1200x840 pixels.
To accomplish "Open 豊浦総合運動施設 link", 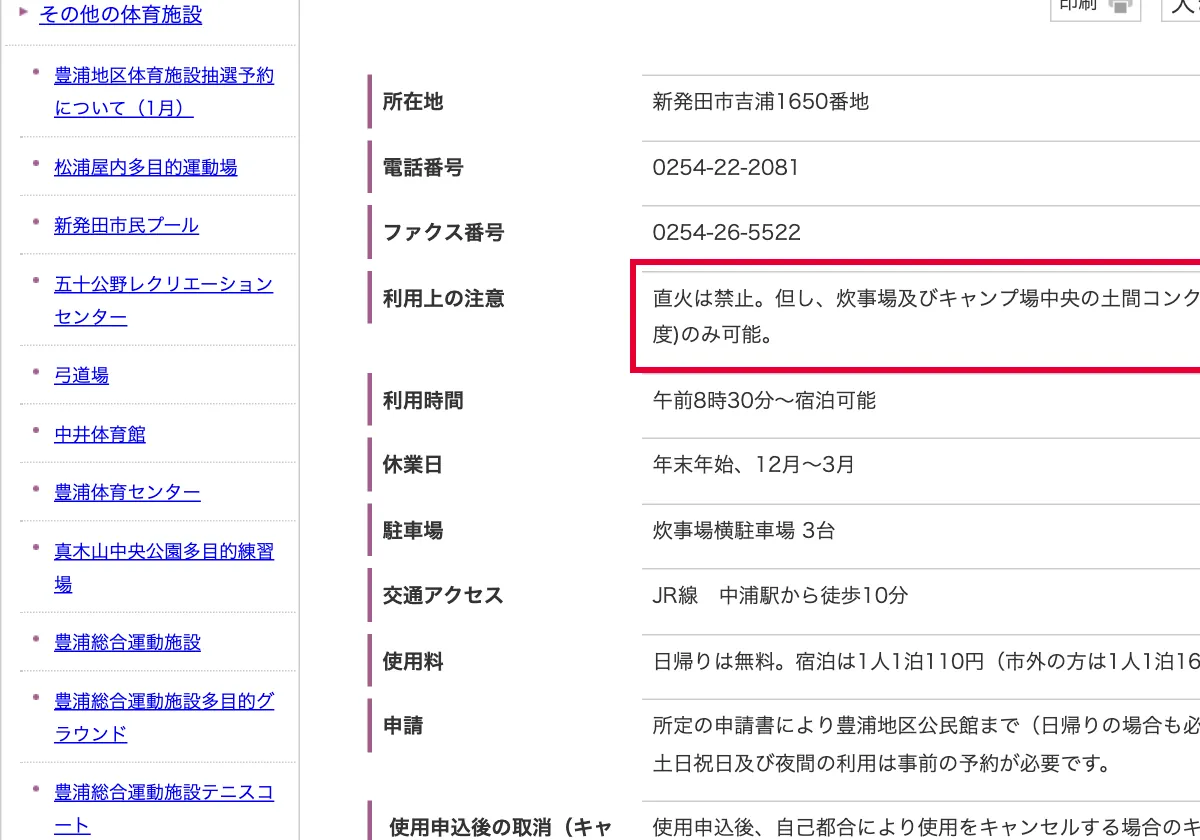I will click(127, 642).
